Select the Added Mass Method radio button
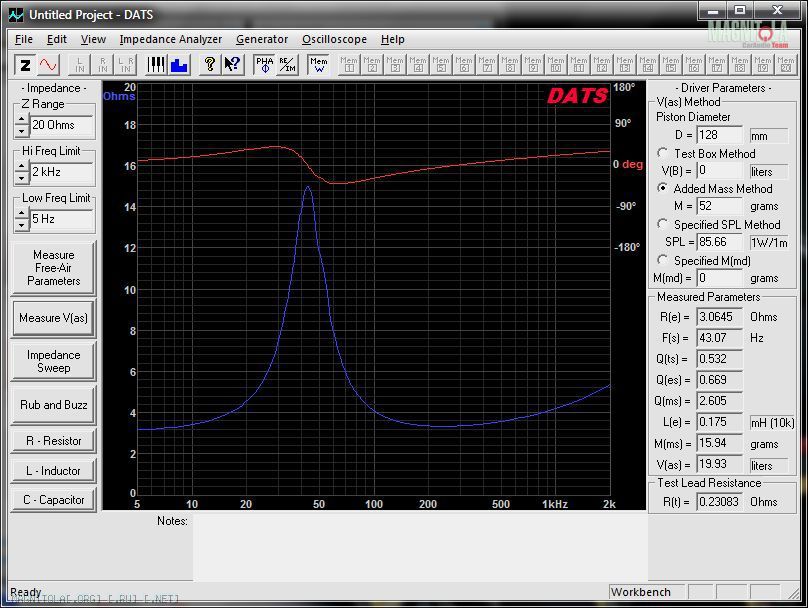 (663, 188)
